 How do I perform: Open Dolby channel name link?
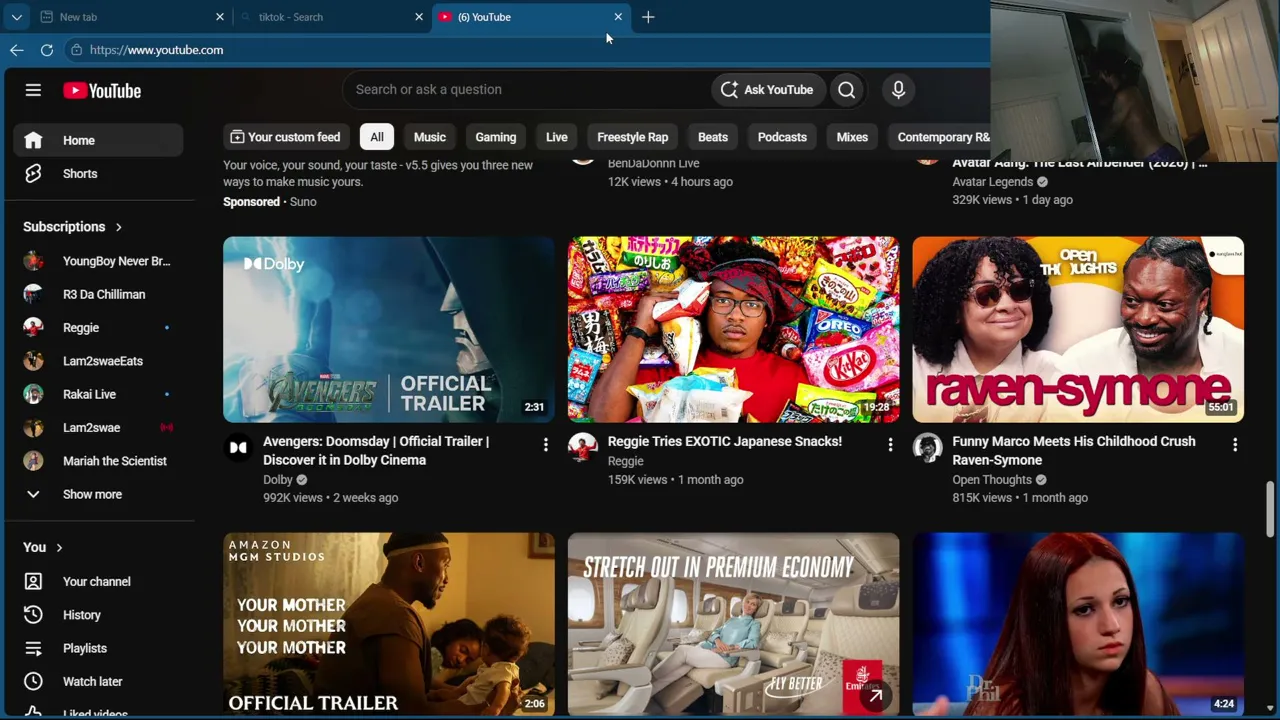[x=278, y=480]
